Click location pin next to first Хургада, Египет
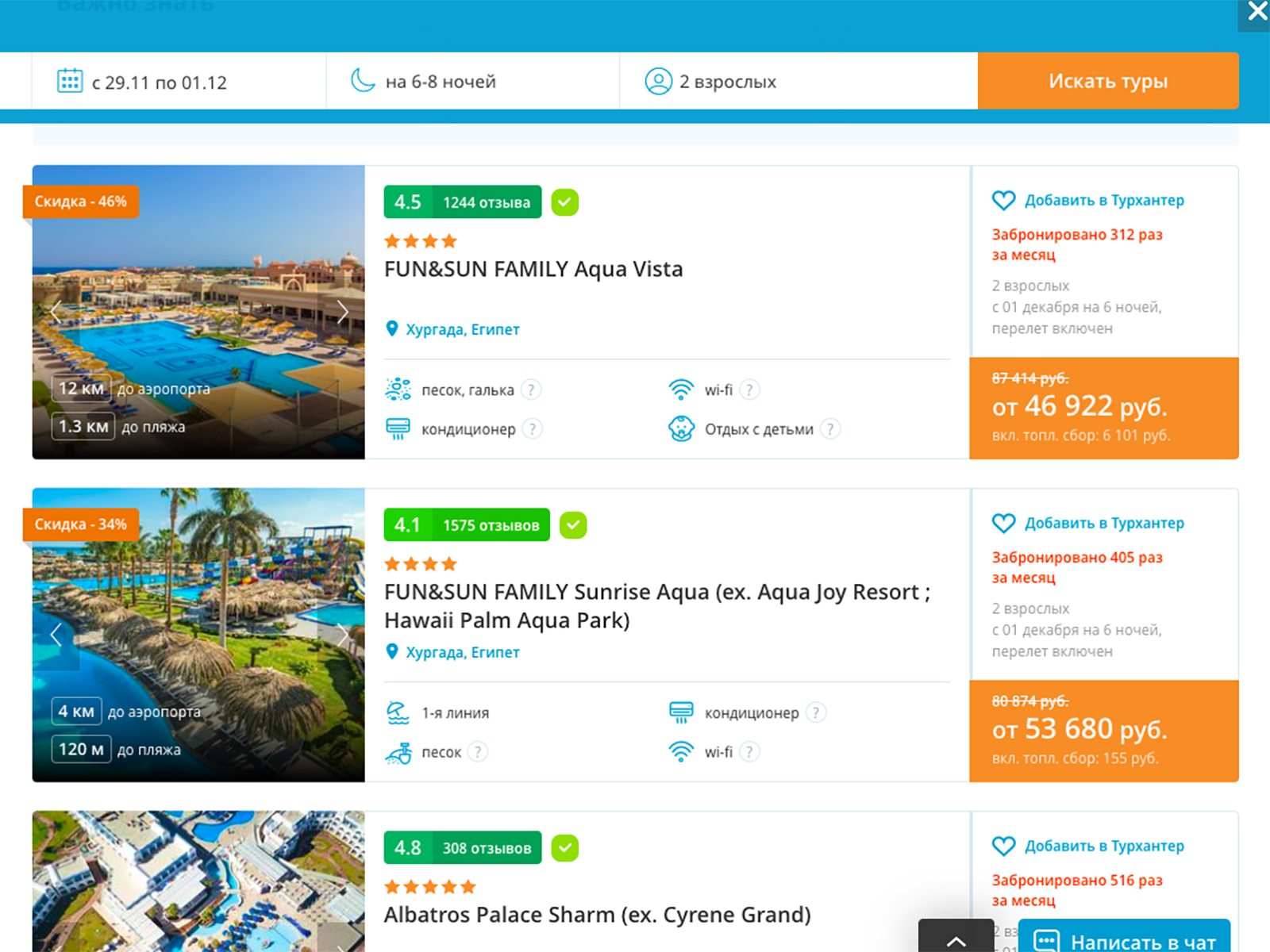The image size is (1270, 952). (x=391, y=329)
